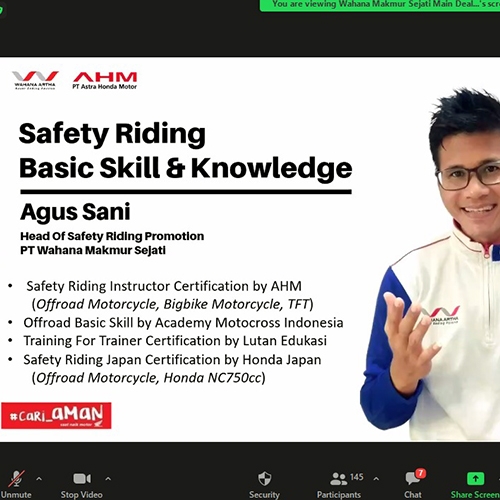
Task: Open the Security shield icon
Action: click(265, 479)
